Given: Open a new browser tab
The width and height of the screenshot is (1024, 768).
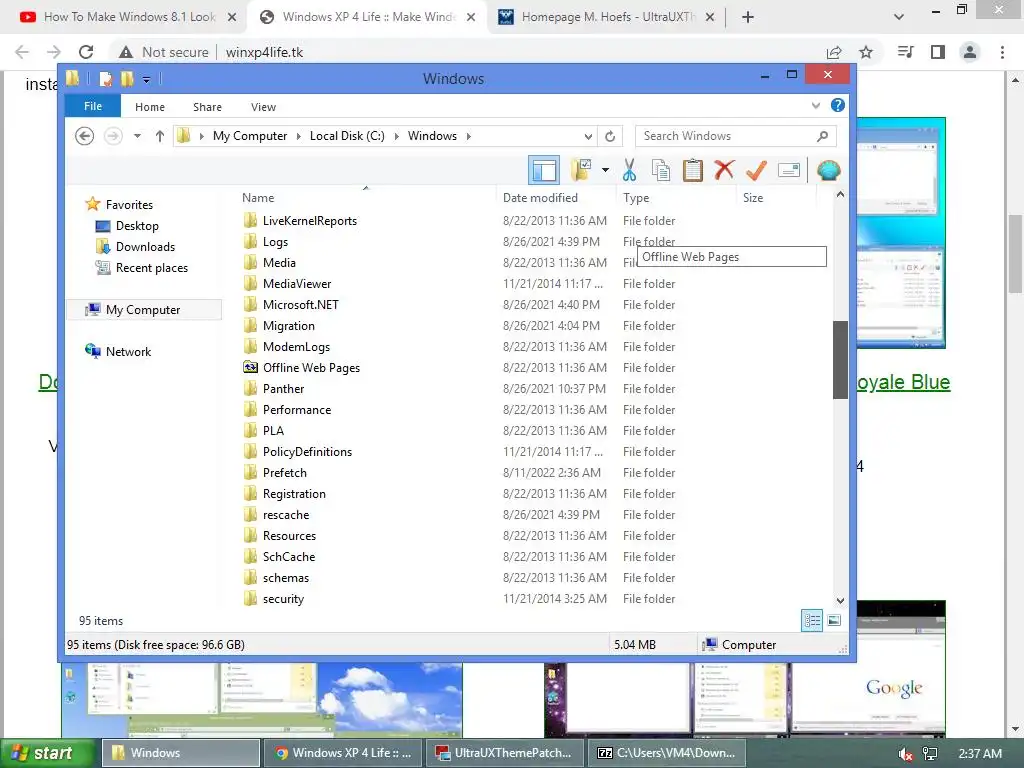Looking at the screenshot, I should (748, 17).
